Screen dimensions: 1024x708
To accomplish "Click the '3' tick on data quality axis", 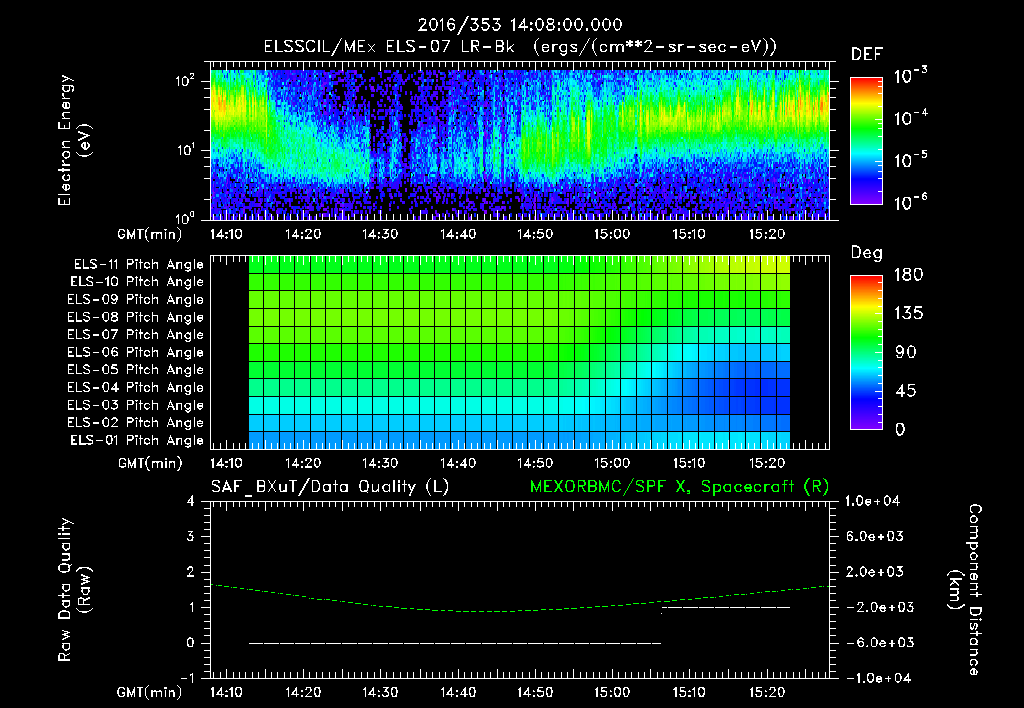I will click(191, 537).
